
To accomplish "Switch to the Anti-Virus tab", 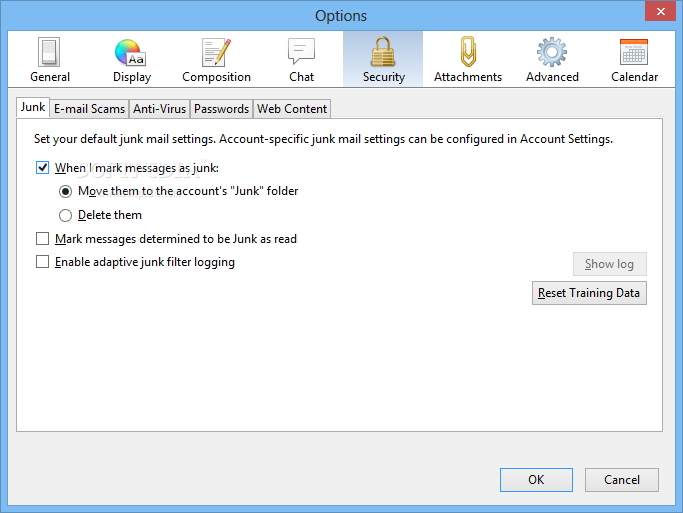I will (159, 109).
